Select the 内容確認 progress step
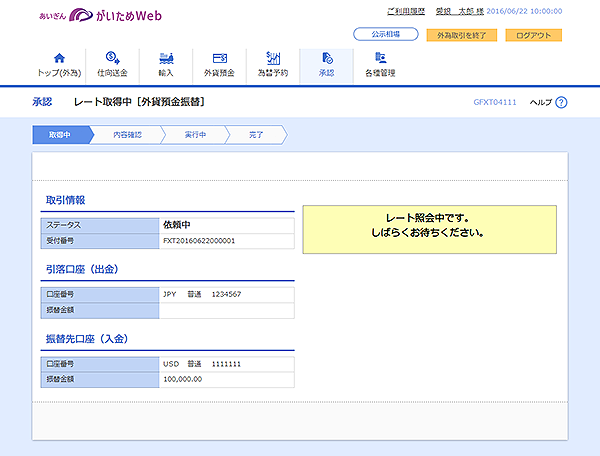600x456 pixels. coord(127,135)
